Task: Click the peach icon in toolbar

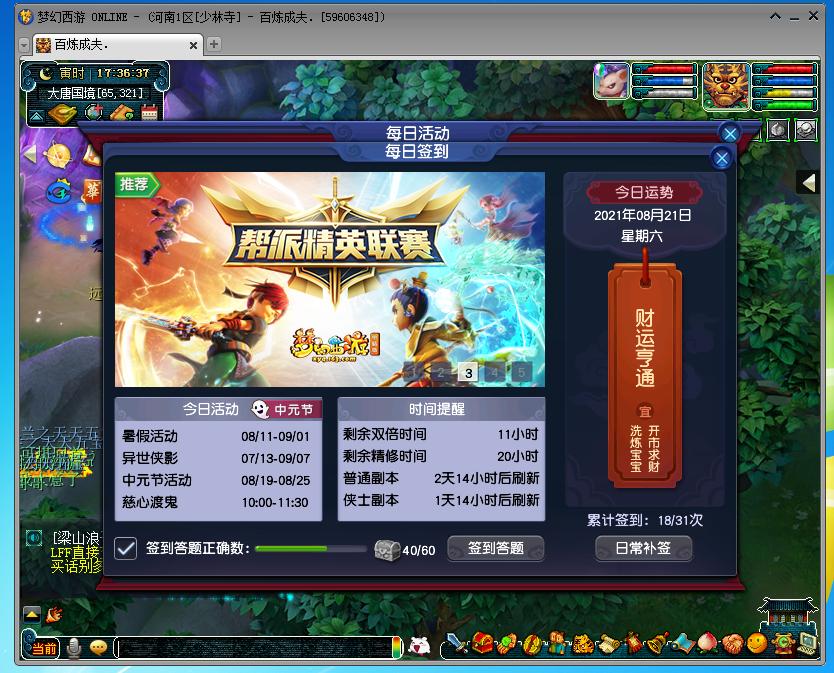Action: (x=708, y=643)
